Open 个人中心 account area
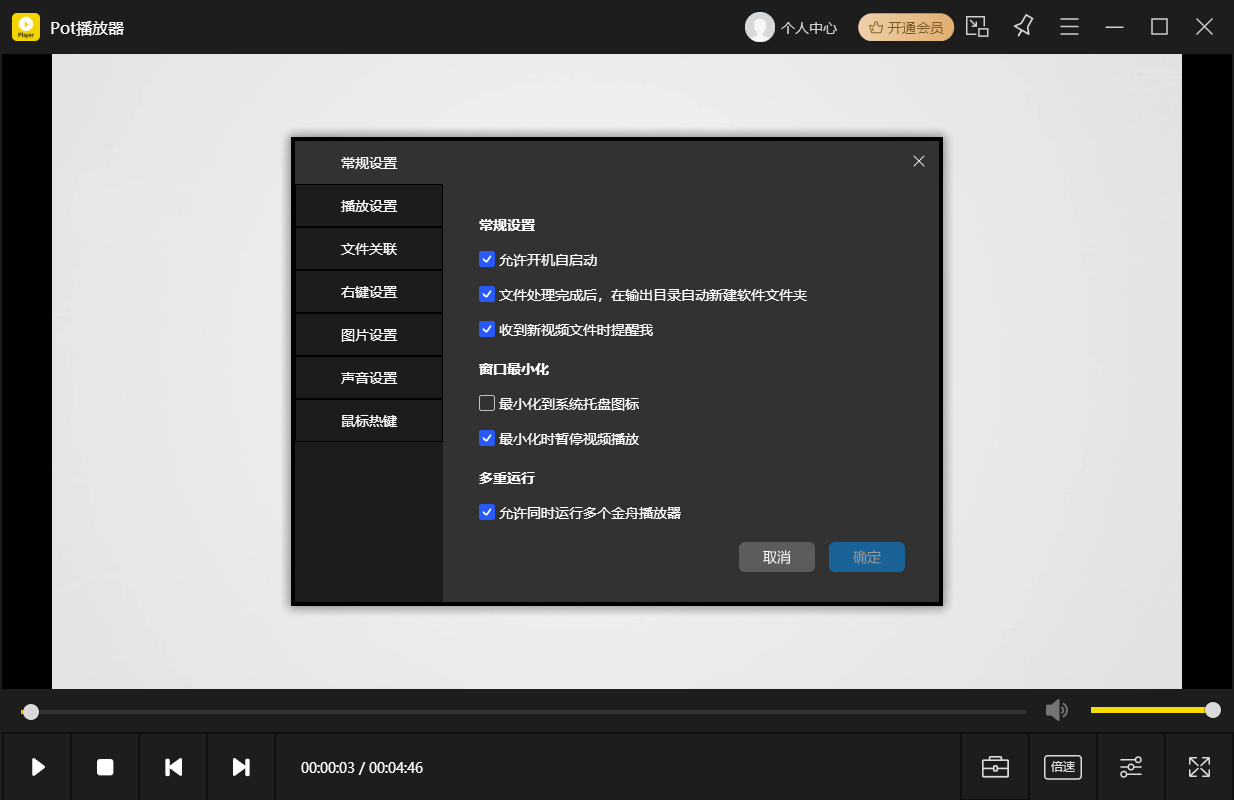 point(792,27)
